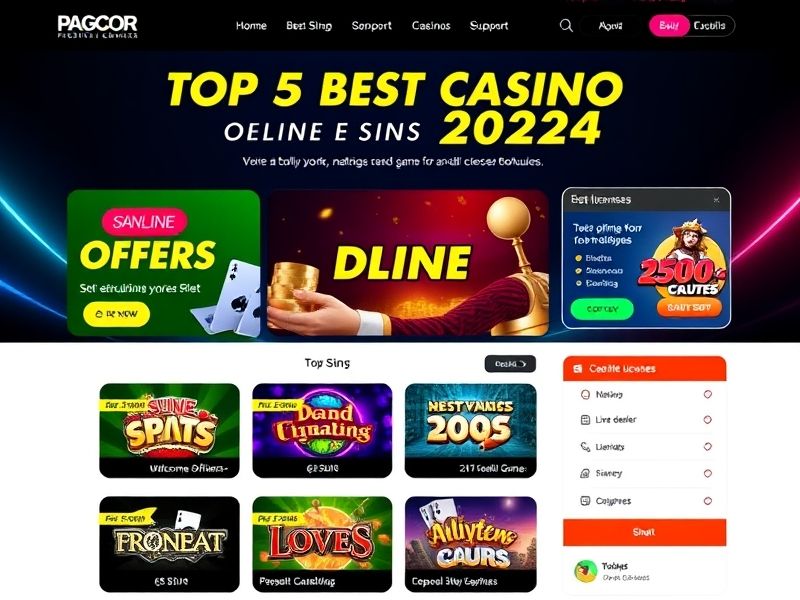Click the icon next to Liemay entry
The width and height of the screenshot is (800, 600).
pyautogui.click(x=585, y=447)
